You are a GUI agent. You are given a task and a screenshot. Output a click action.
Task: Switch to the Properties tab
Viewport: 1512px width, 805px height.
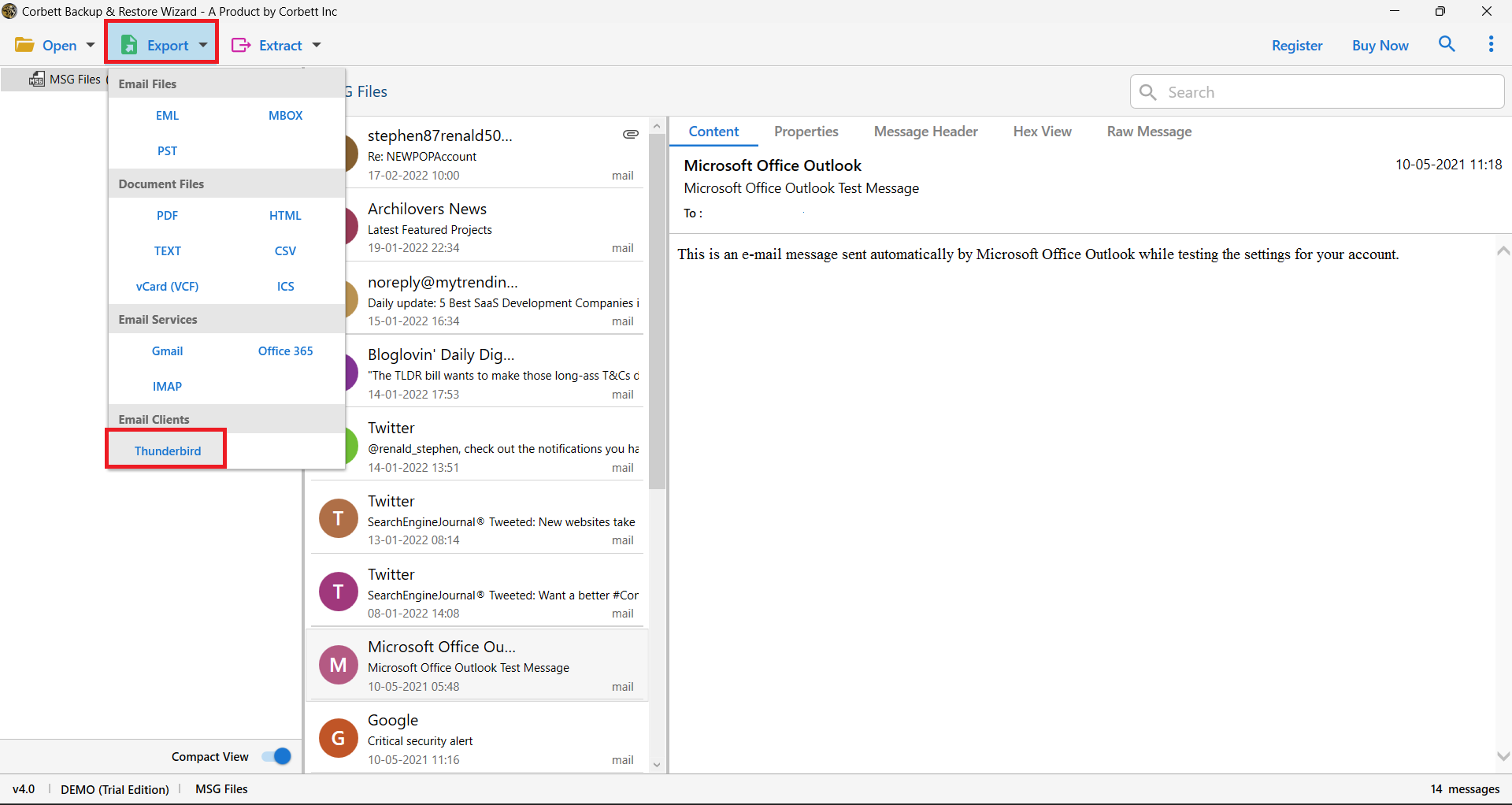806,132
